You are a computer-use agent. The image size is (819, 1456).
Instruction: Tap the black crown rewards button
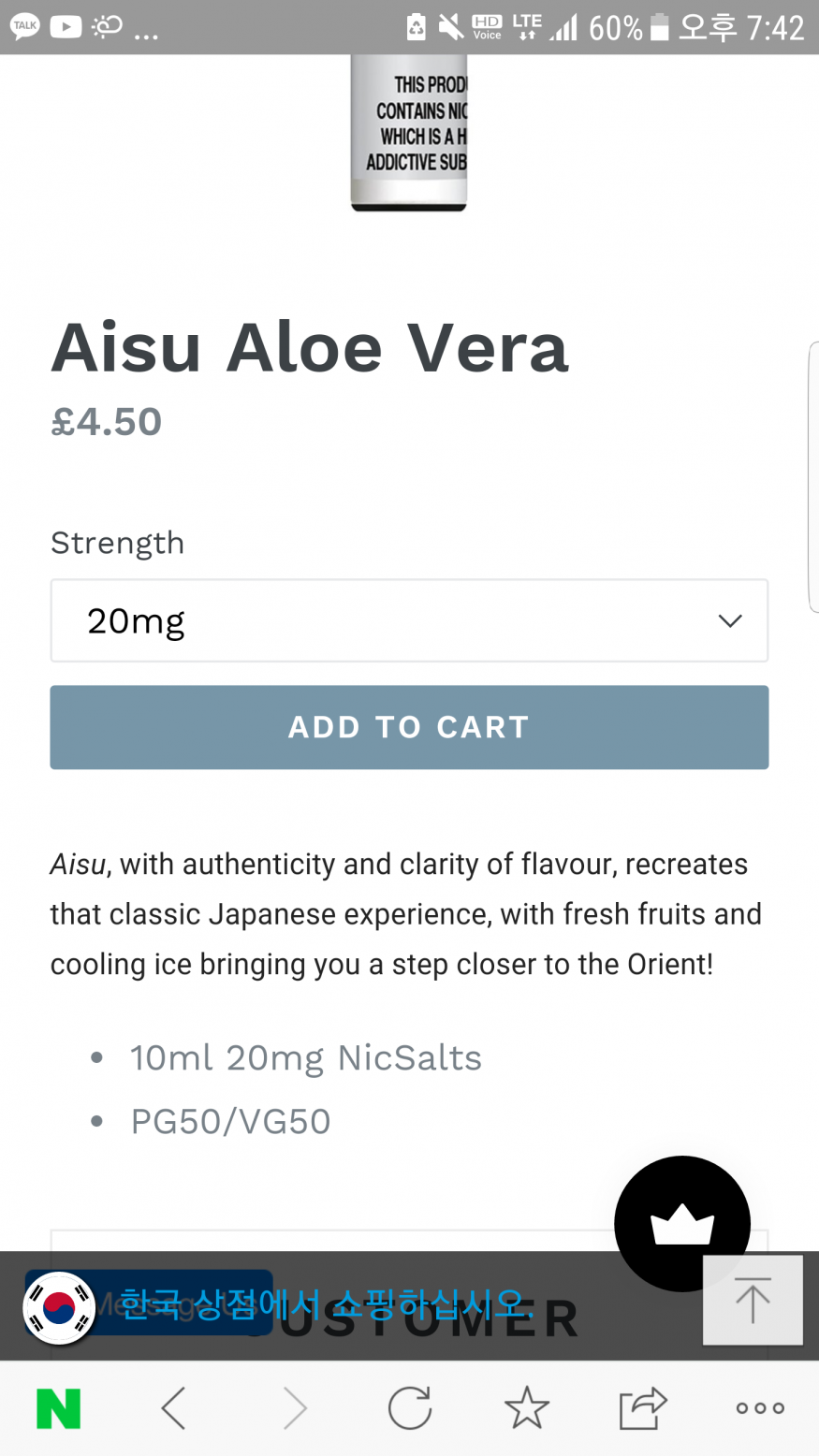[x=682, y=1223]
